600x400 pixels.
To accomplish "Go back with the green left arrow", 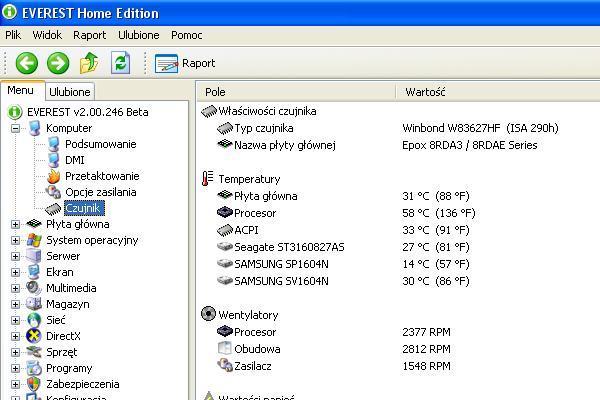I will (x=26, y=63).
